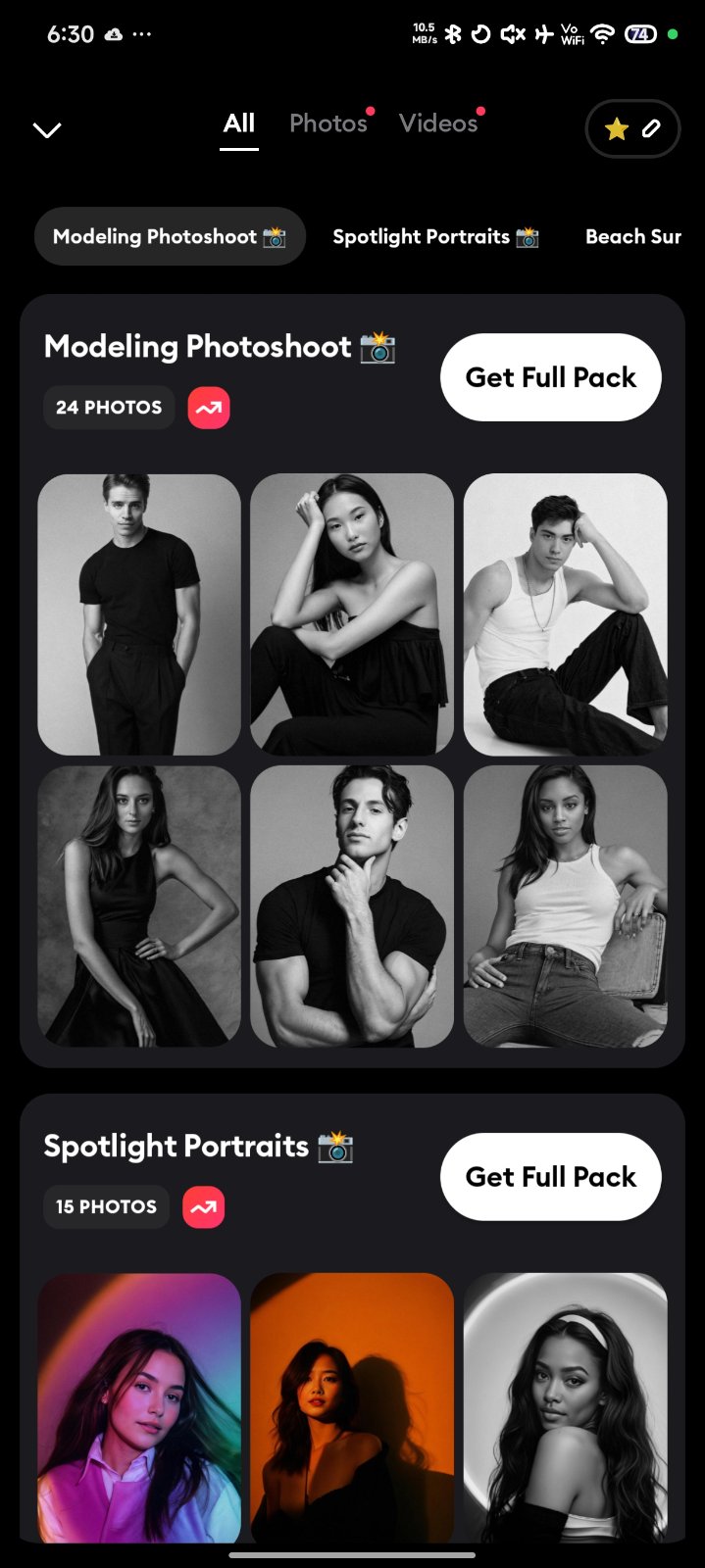This screenshot has height=1568, width=705.
Task: Tap the down chevron to collapse screen
Action: tap(47, 130)
